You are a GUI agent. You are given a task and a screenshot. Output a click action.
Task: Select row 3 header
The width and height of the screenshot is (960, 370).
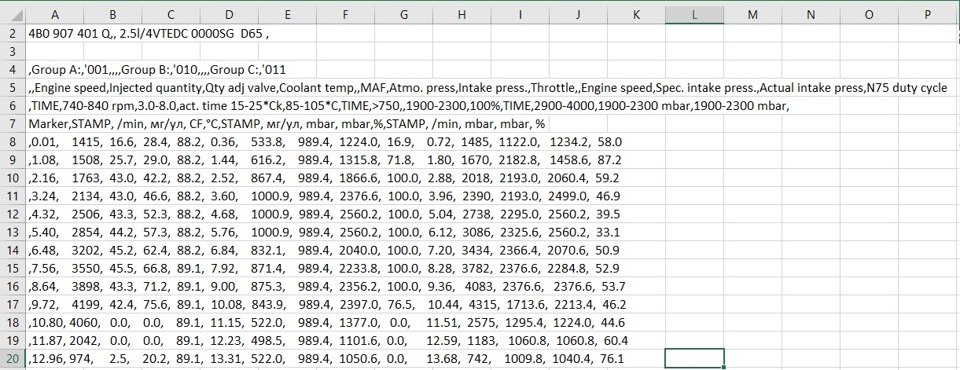(x=12, y=51)
